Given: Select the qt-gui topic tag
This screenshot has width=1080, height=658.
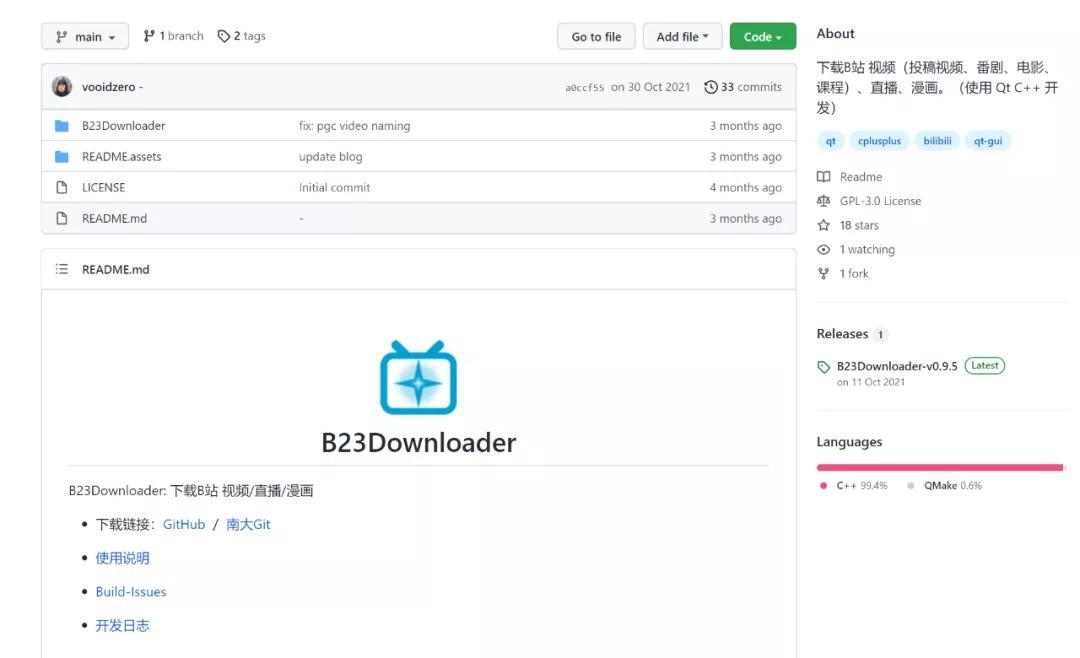Looking at the screenshot, I should (988, 141).
